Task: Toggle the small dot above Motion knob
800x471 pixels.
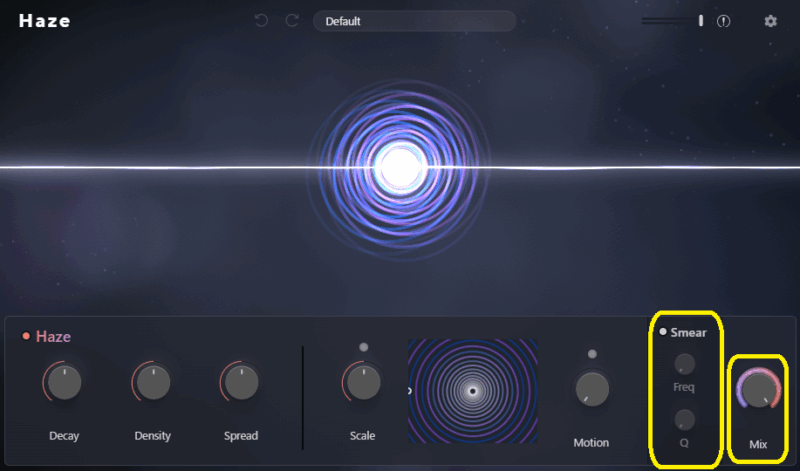Action: (x=592, y=353)
